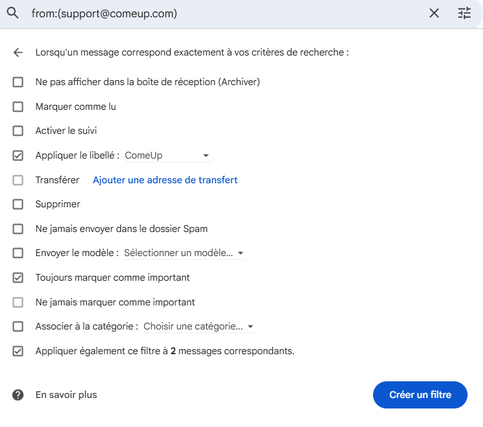Check the Archiver checkbox
Image resolution: width=483 pixels, height=427 pixels.
[18, 82]
